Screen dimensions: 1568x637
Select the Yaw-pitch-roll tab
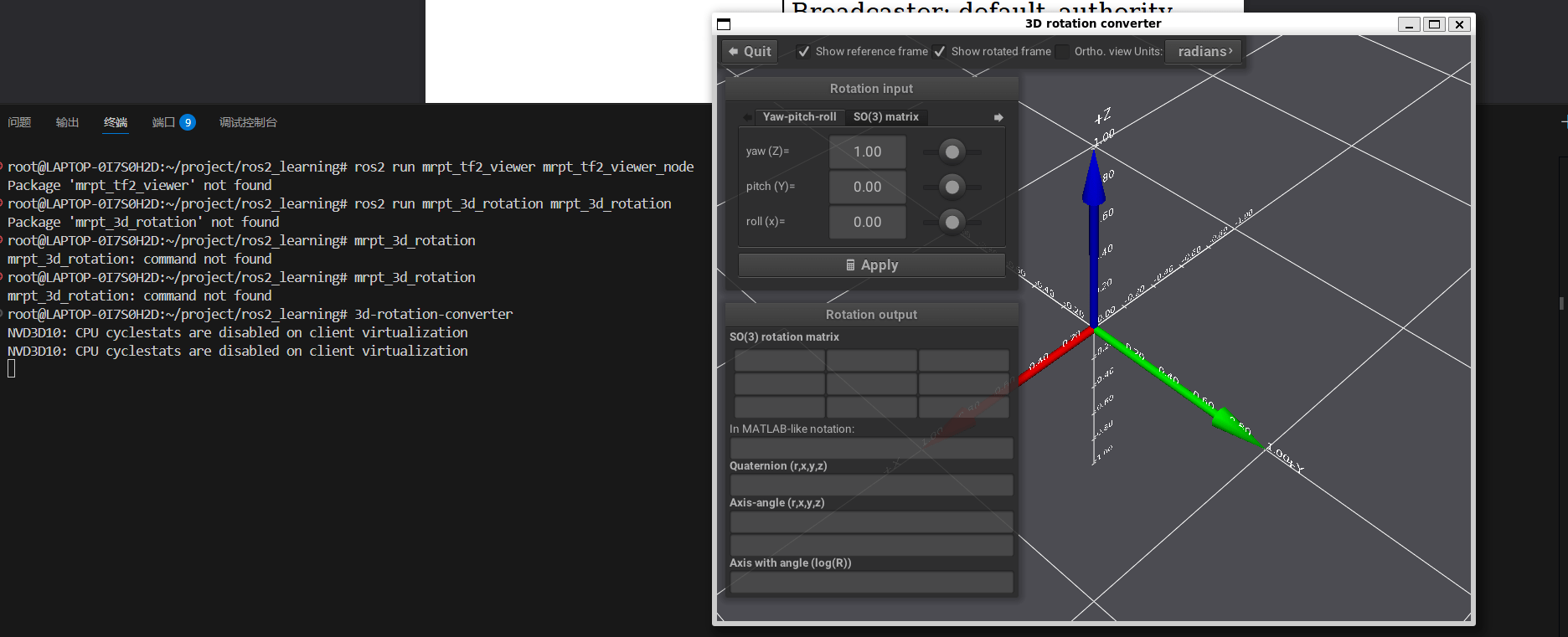tap(799, 117)
